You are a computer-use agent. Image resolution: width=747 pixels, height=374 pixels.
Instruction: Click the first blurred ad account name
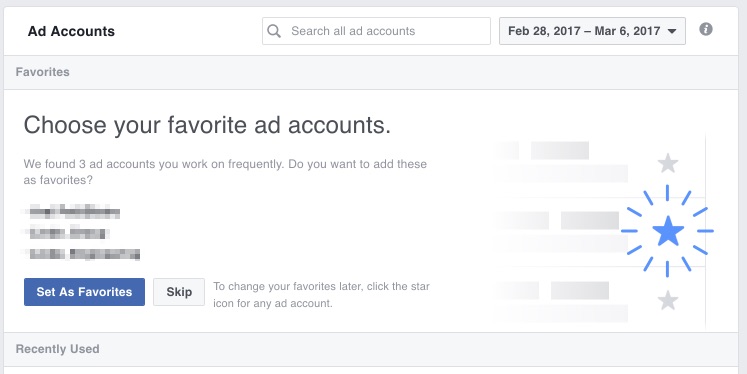click(74, 212)
